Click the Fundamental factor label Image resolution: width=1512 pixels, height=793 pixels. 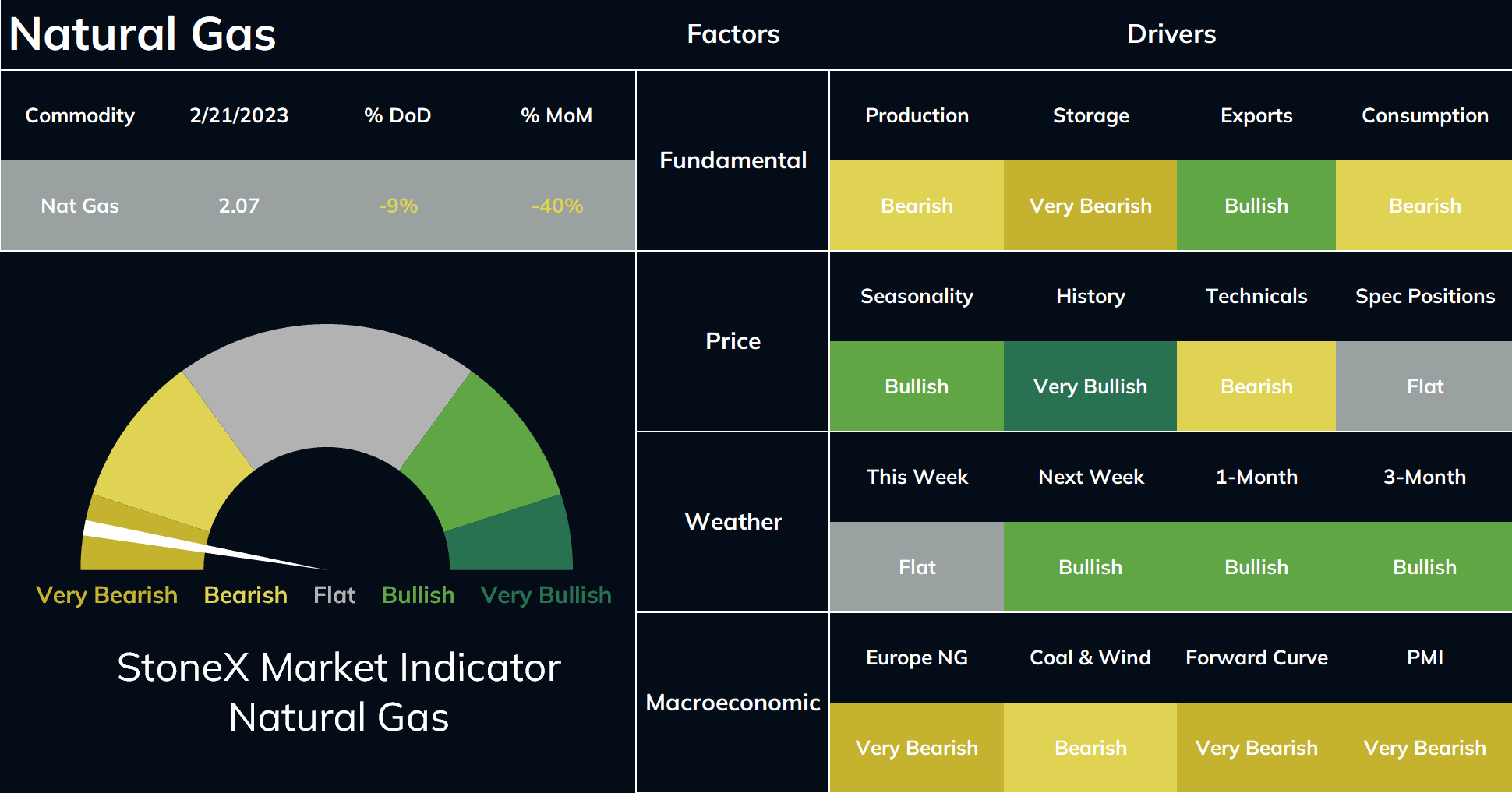(x=733, y=160)
